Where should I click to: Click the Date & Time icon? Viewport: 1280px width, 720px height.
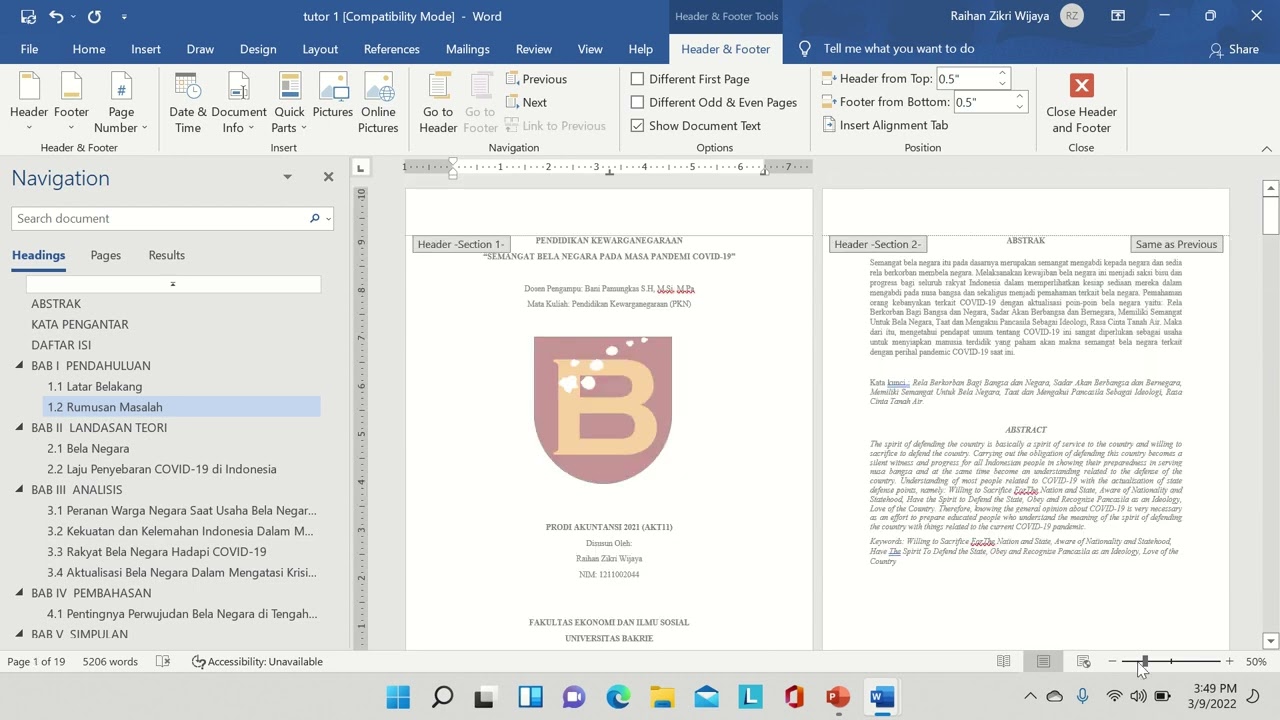[x=187, y=90]
